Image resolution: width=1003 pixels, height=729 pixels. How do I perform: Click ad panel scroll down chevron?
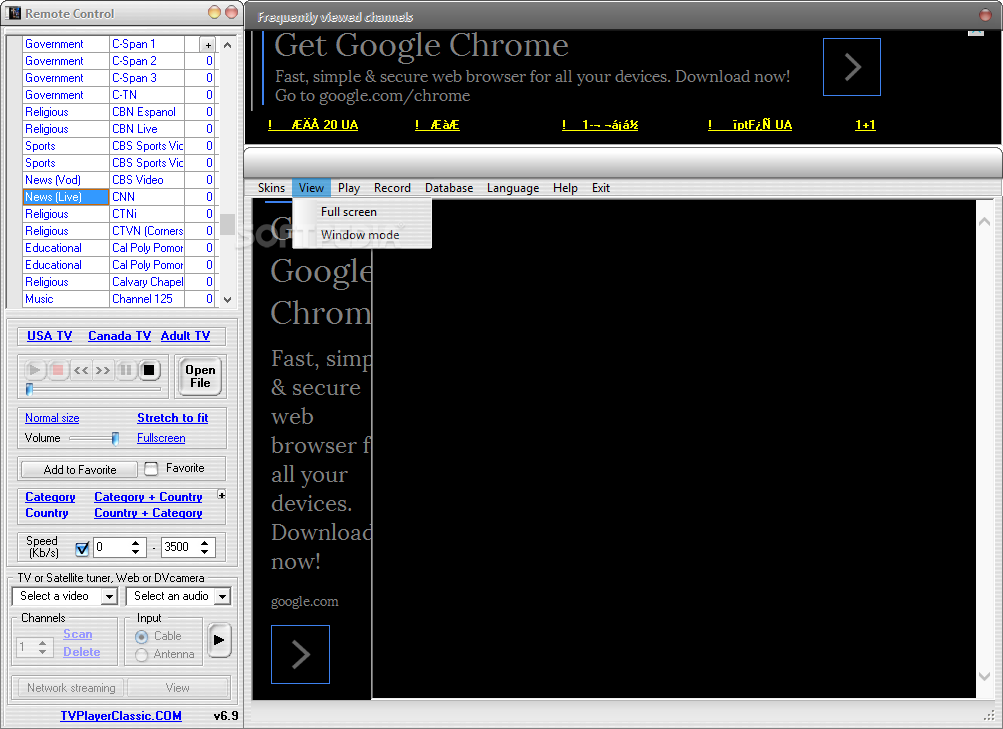[984, 676]
